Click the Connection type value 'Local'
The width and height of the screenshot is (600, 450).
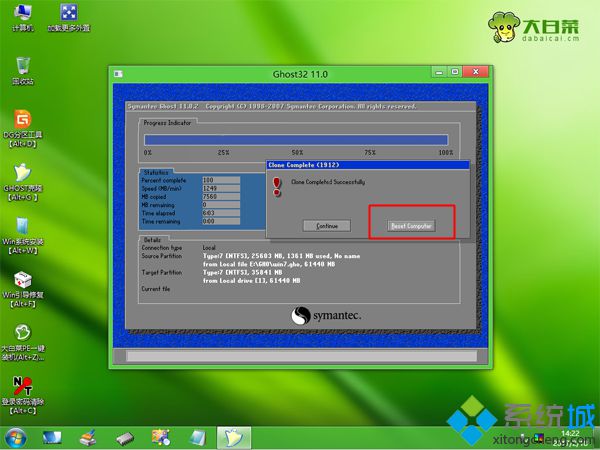[x=209, y=248]
